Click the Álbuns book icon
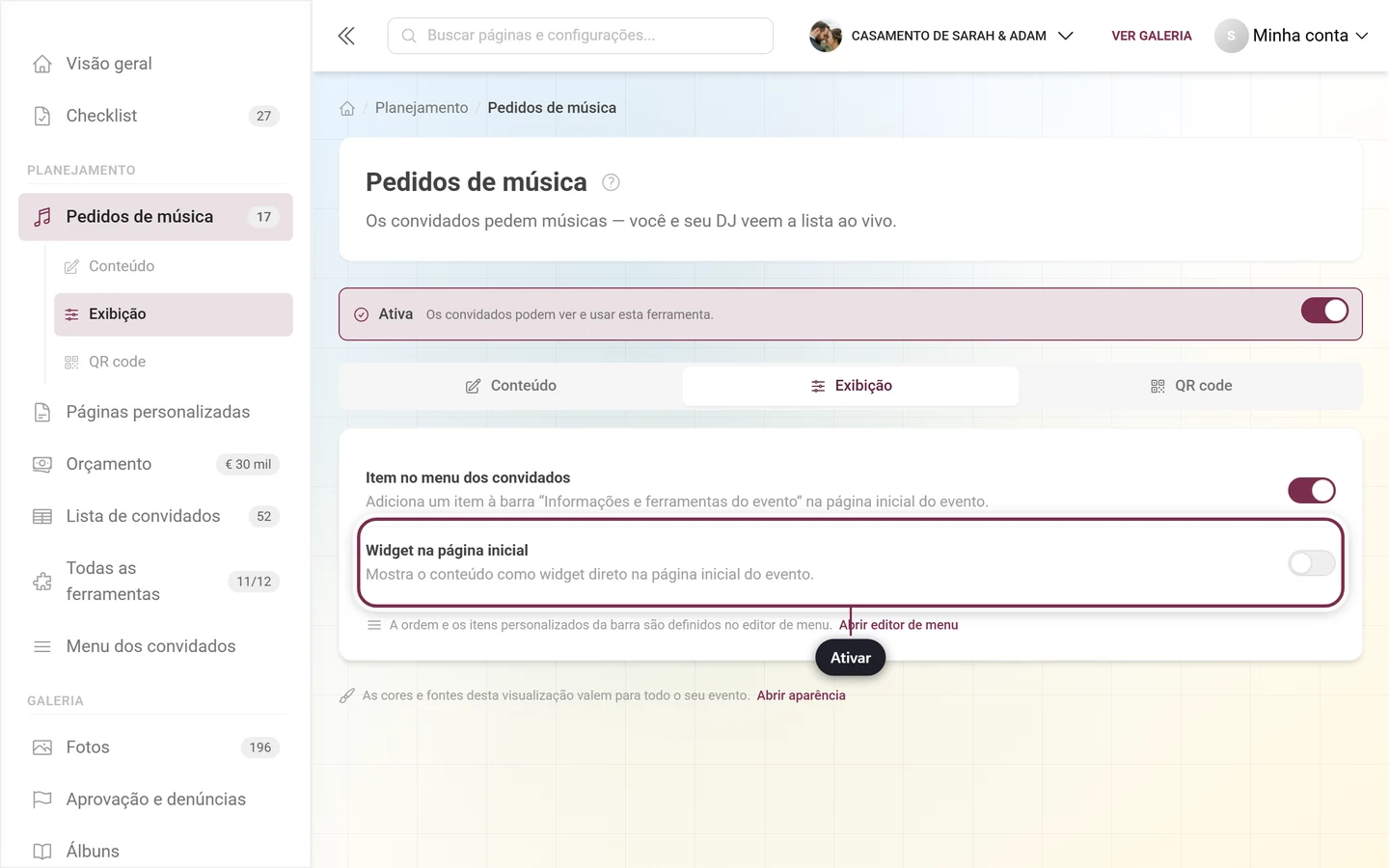Screen dimensions: 1389x868 [x=42, y=852]
